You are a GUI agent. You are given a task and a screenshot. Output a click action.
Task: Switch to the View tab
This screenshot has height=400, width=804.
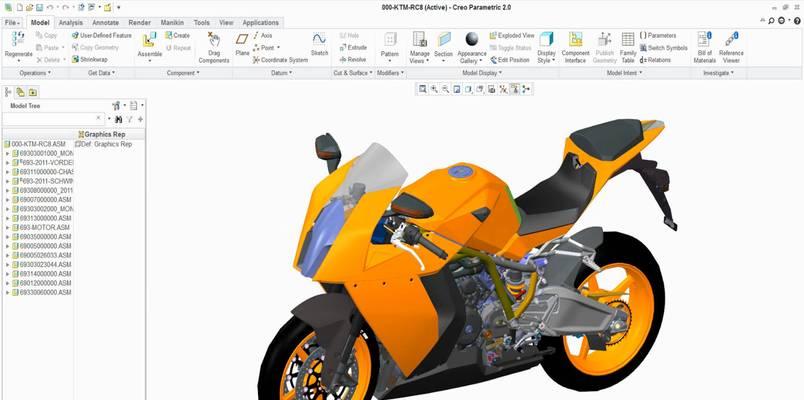226,23
